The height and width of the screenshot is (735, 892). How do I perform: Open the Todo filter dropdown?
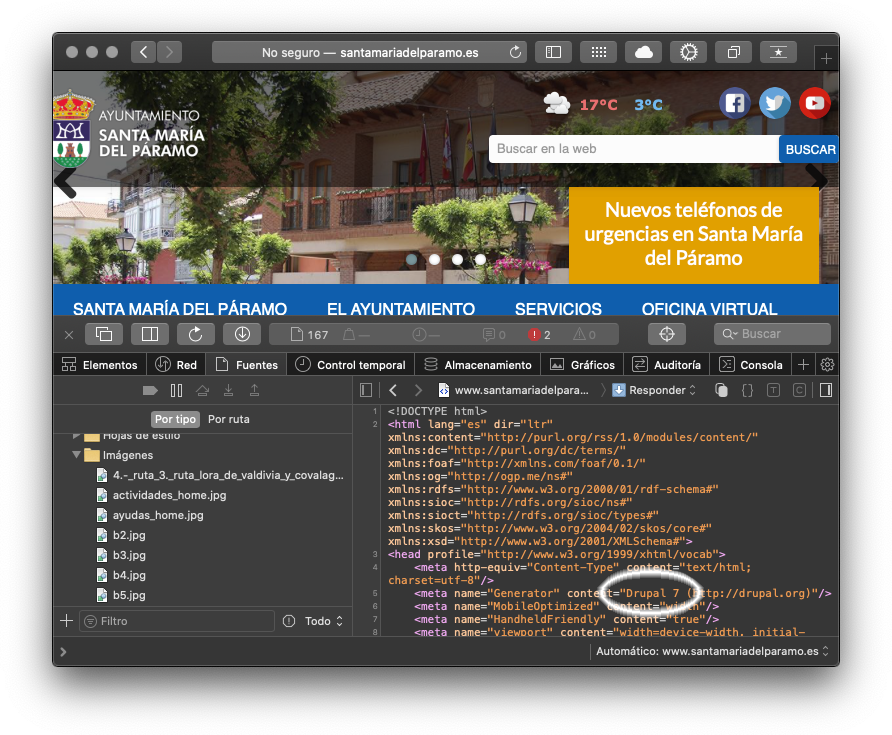pos(324,621)
